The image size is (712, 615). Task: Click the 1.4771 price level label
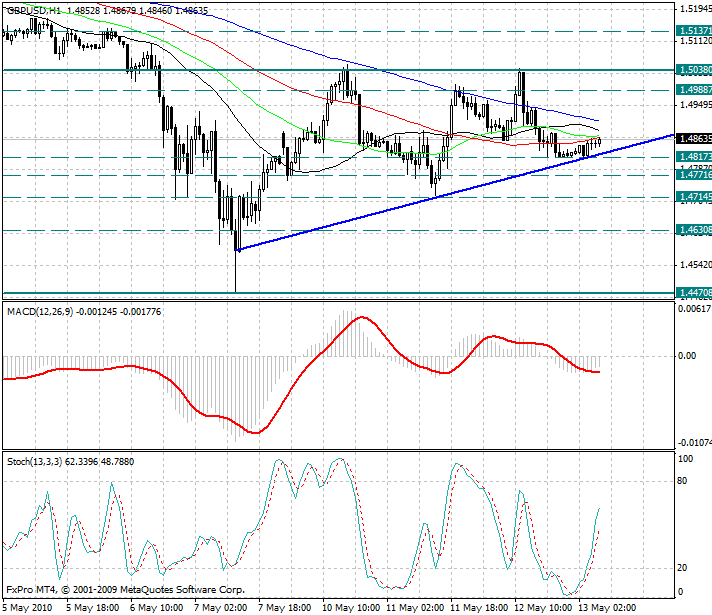694,174
